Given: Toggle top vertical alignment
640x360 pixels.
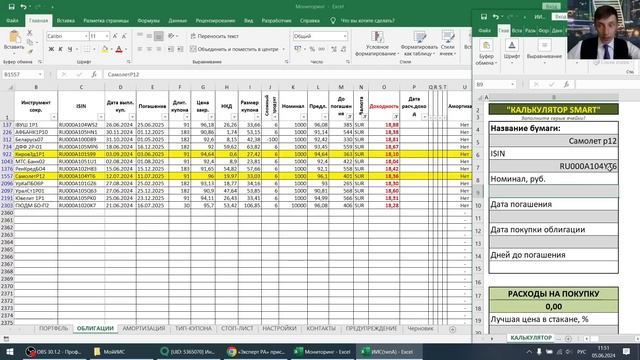Looking at the screenshot, I should click(x=140, y=36).
